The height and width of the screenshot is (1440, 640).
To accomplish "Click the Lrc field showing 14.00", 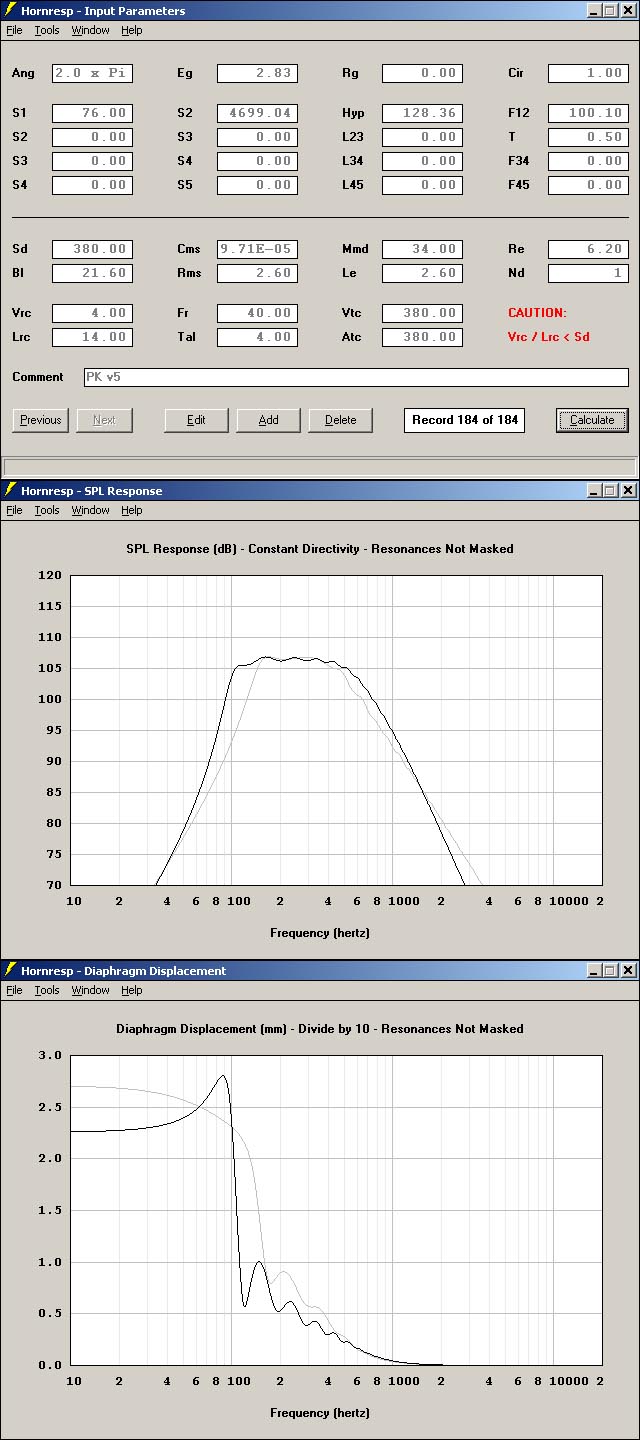I will (92, 337).
